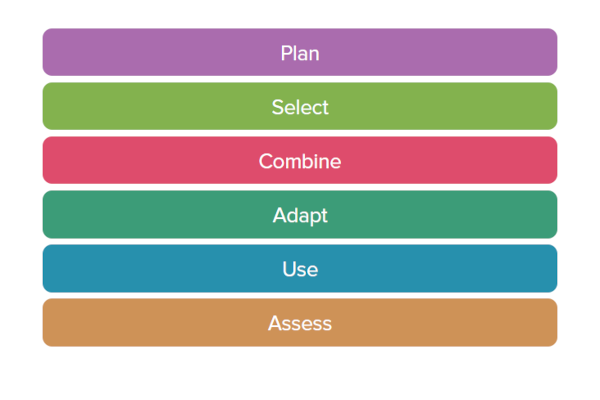Select the green Select bar
Image resolution: width=600 pixels, height=400 pixels.
[300, 106]
